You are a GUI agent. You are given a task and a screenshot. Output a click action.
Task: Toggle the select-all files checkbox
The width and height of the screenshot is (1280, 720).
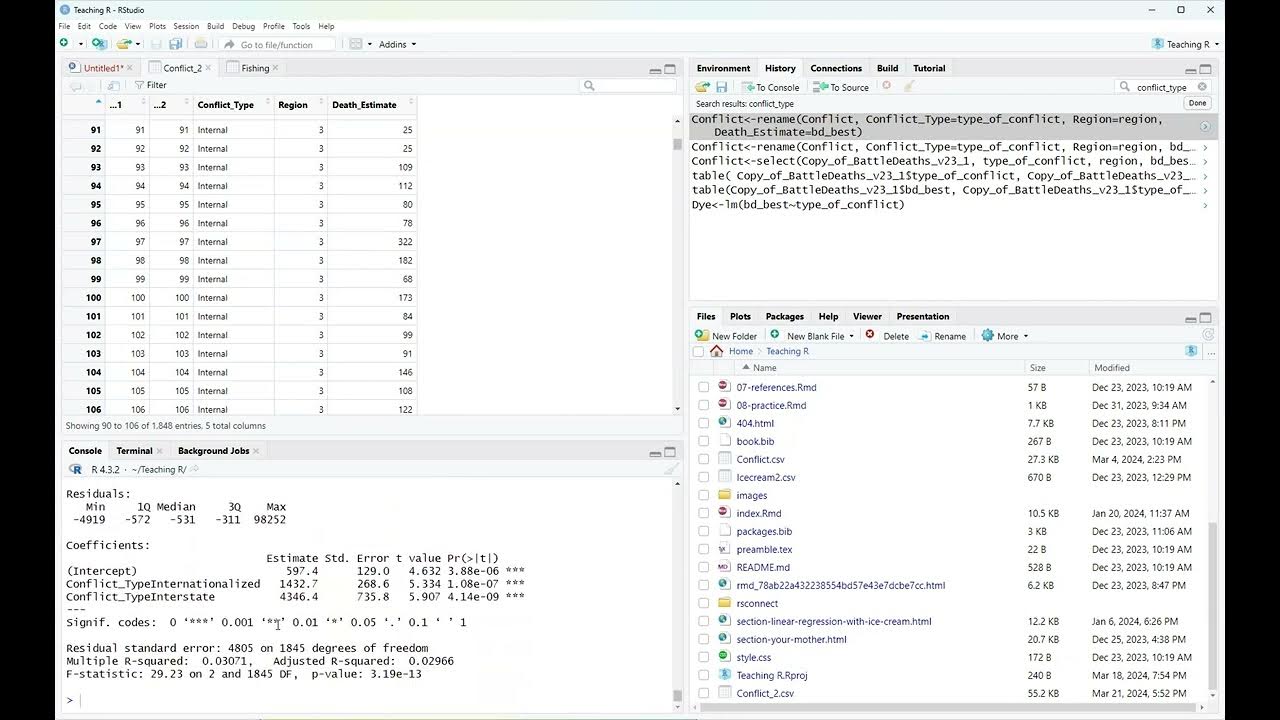pyautogui.click(x=698, y=351)
